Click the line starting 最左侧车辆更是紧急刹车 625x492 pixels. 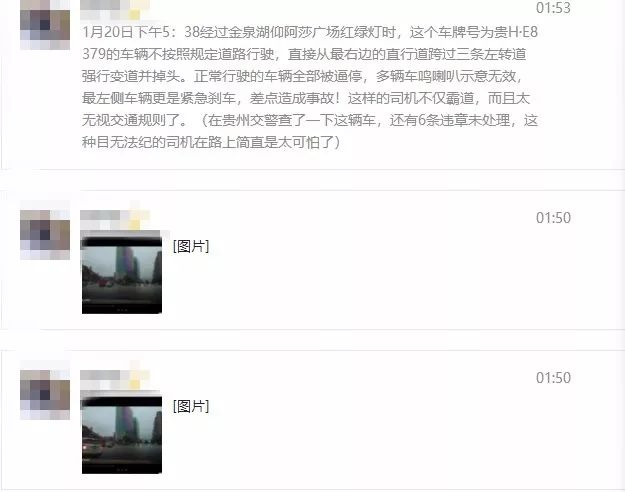point(306,98)
